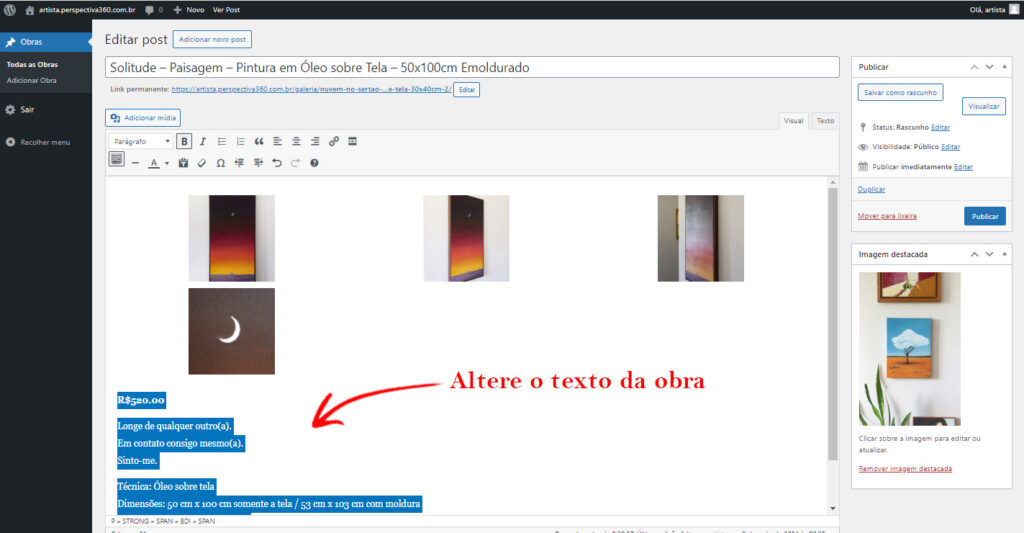Screen dimensions: 1024x533
Task: Open the Parágrafo format dropdown
Action: (x=141, y=141)
